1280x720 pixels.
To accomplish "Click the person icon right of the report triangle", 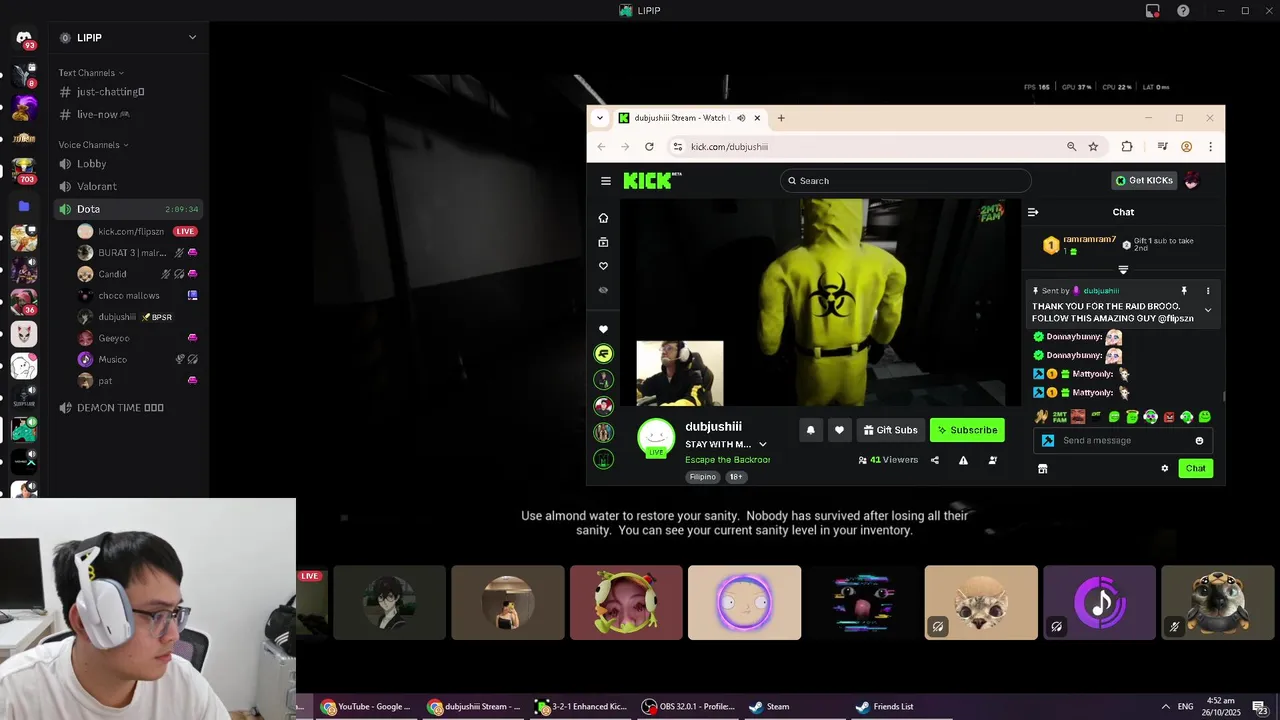I will pos(993,460).
